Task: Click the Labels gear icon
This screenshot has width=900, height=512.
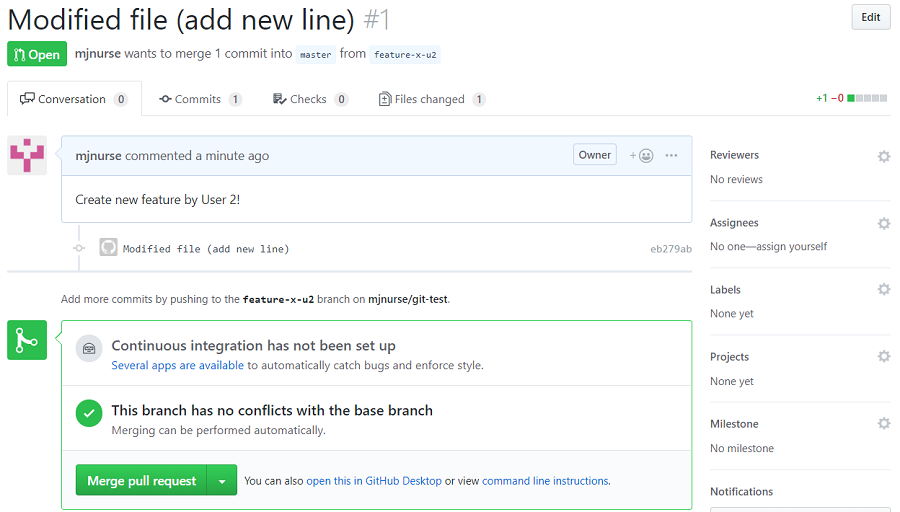Action: (x=883, y=290)
